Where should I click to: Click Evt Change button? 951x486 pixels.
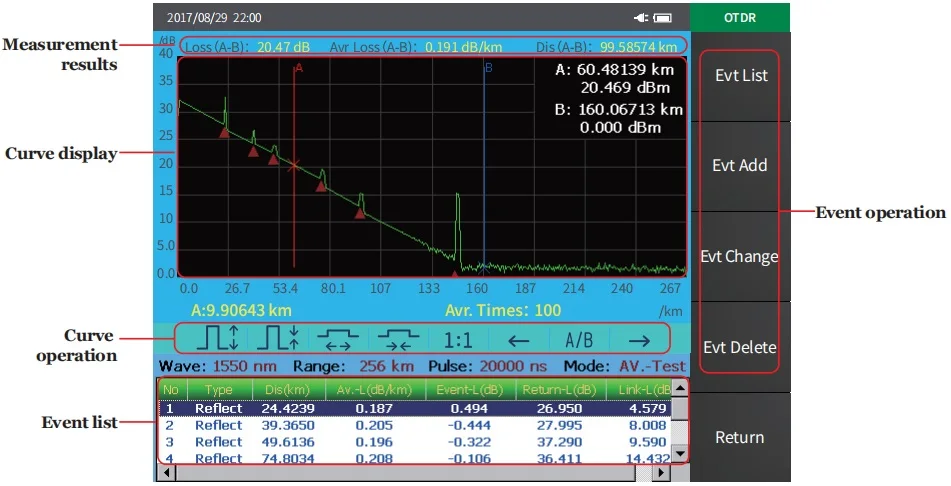[741, 256]
